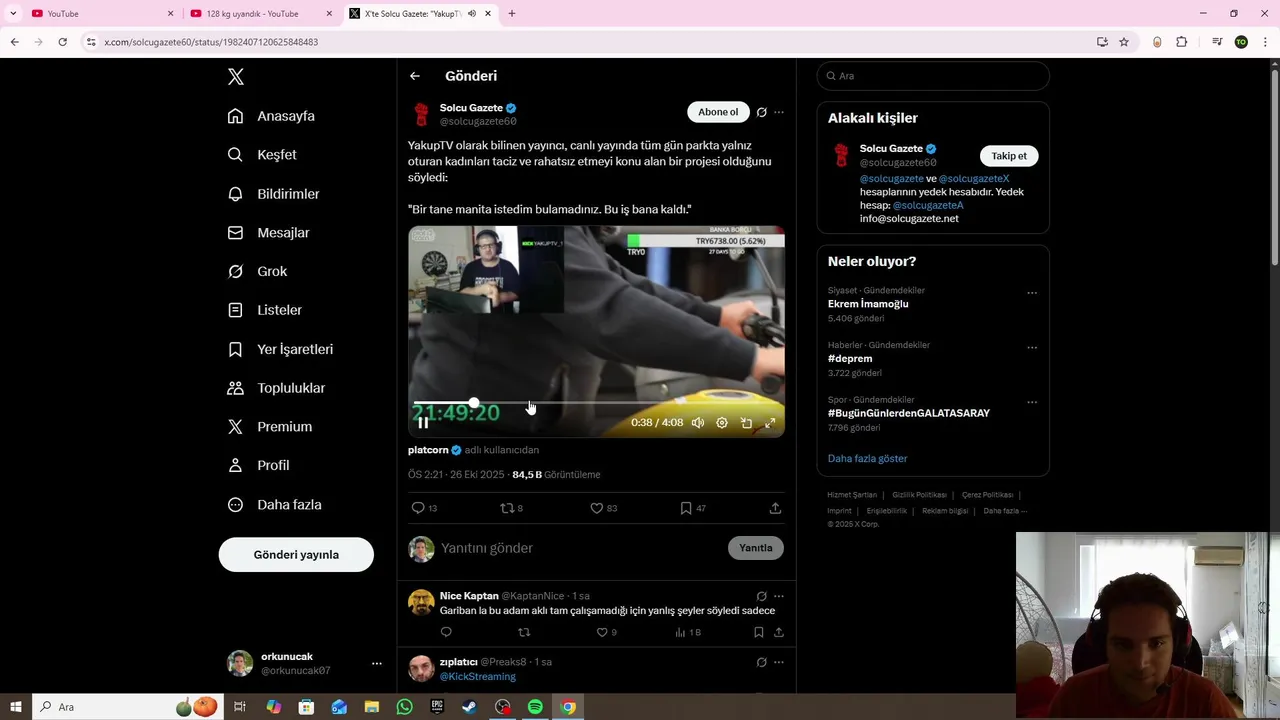1280x720 pixels.
Task: Open Steam from the taskbar
Action: point(469,707)
